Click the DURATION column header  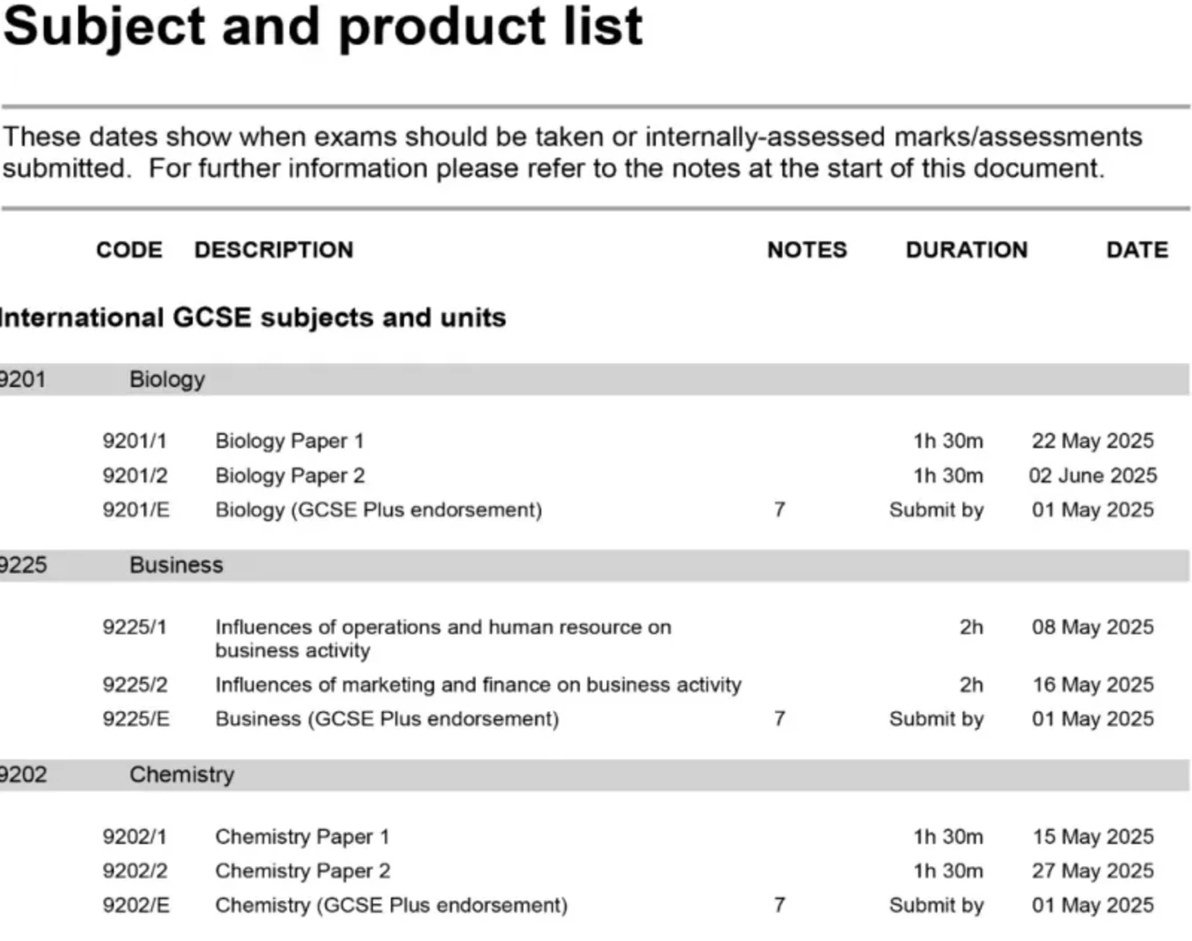point(966,250)
